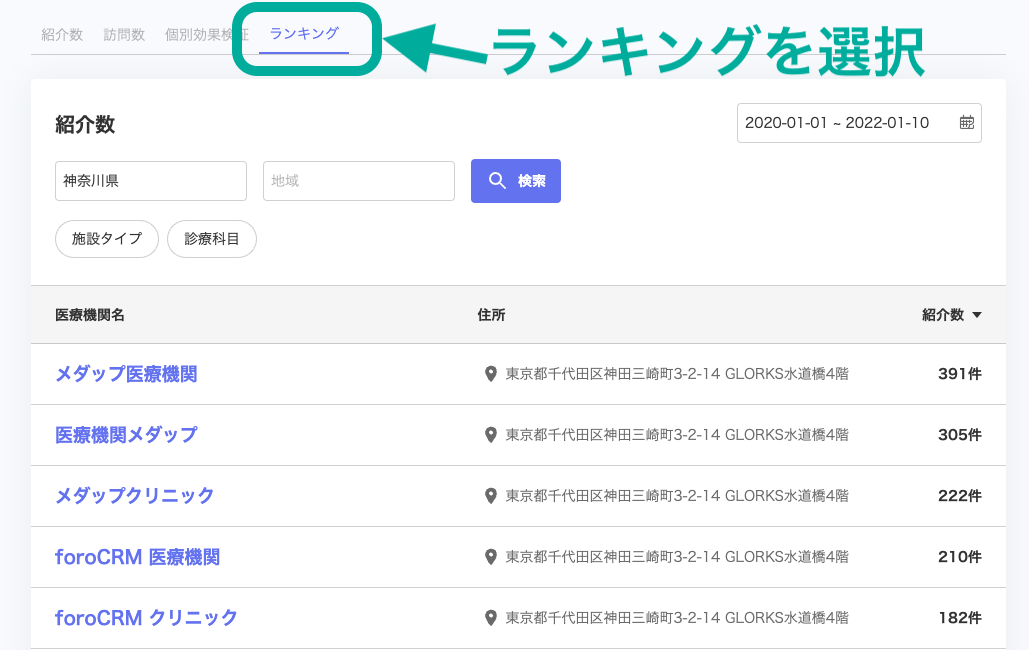Viewport: 1029px width, 650px height.
Task: Click the 391件 count value
Action: [x=960, y=374]
